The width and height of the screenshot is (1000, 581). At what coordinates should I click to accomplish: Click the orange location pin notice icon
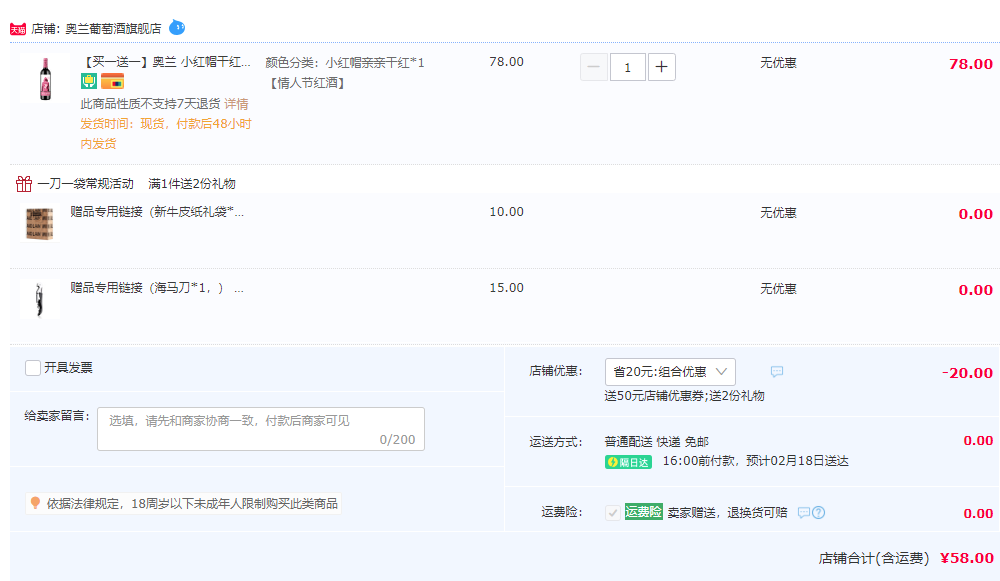tap(36, 503)
